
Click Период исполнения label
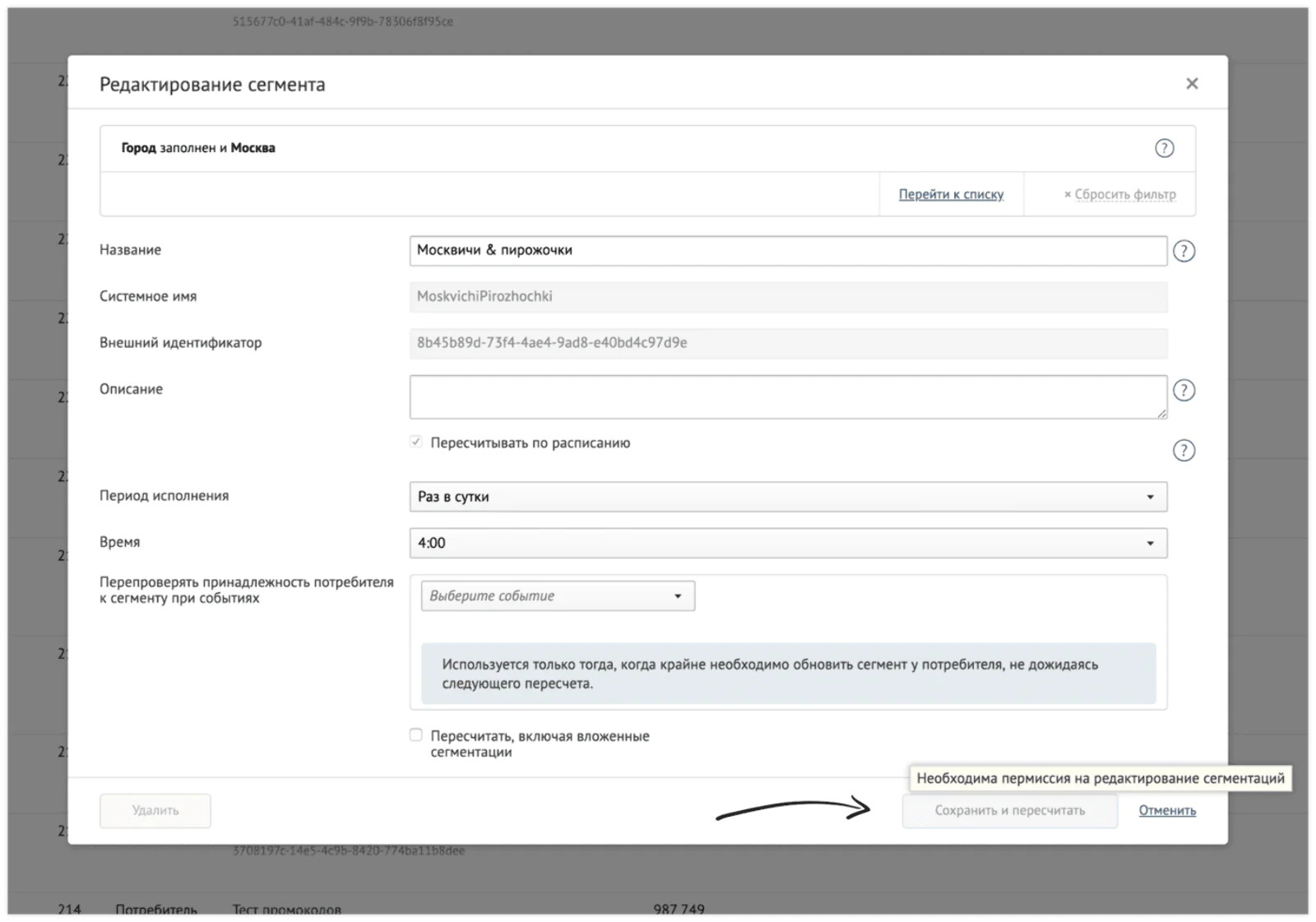click(164, 496)
